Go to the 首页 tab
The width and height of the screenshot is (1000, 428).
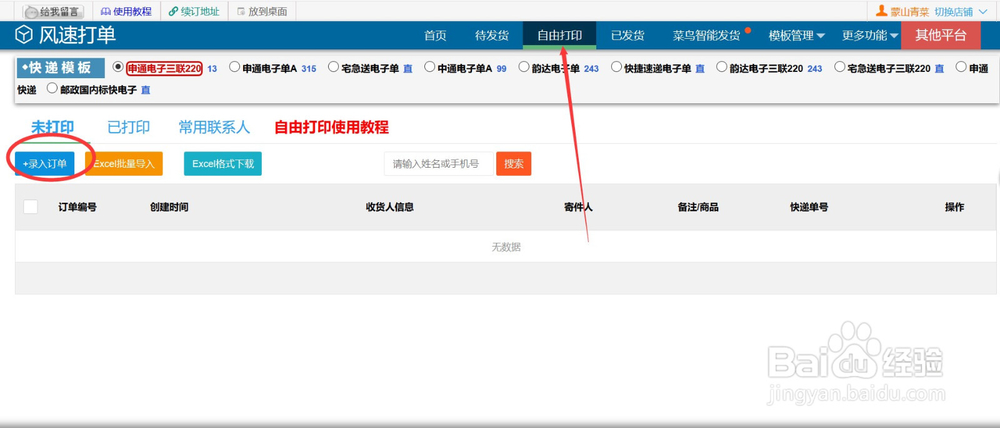point(435,36)
